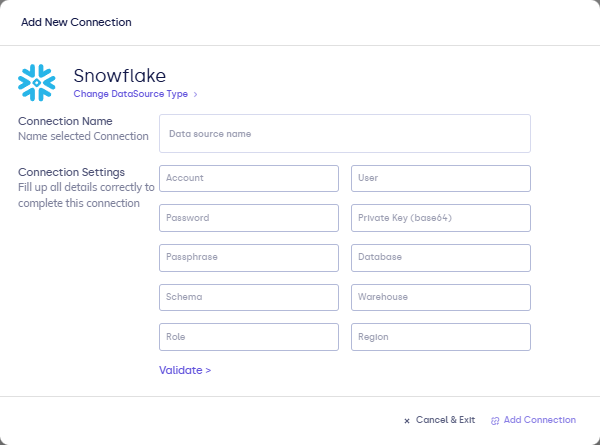Click into the Account input field
The width and height of the screenshot is (600, 445).
249,178
